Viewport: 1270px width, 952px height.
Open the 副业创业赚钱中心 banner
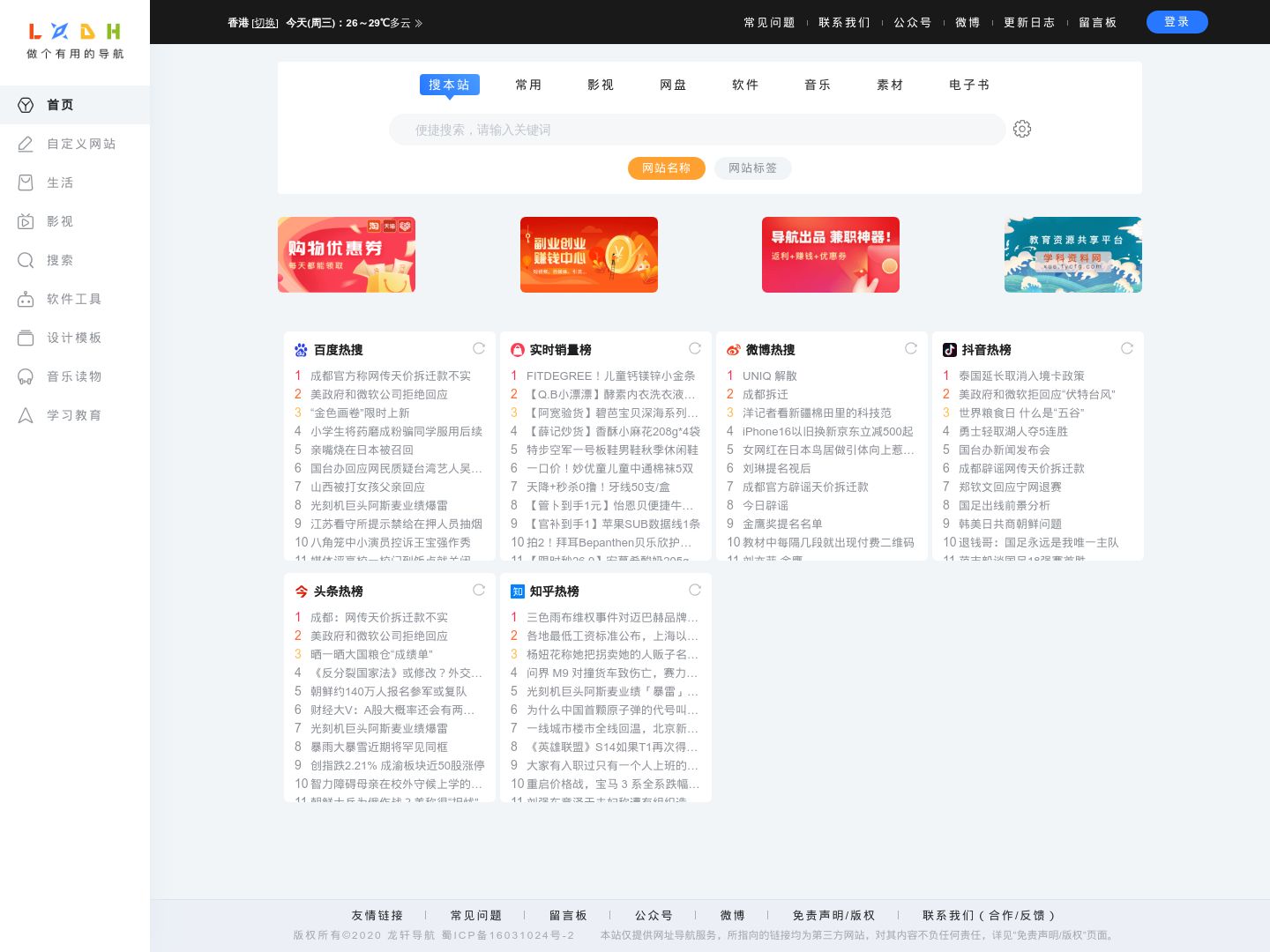point(589,255)
